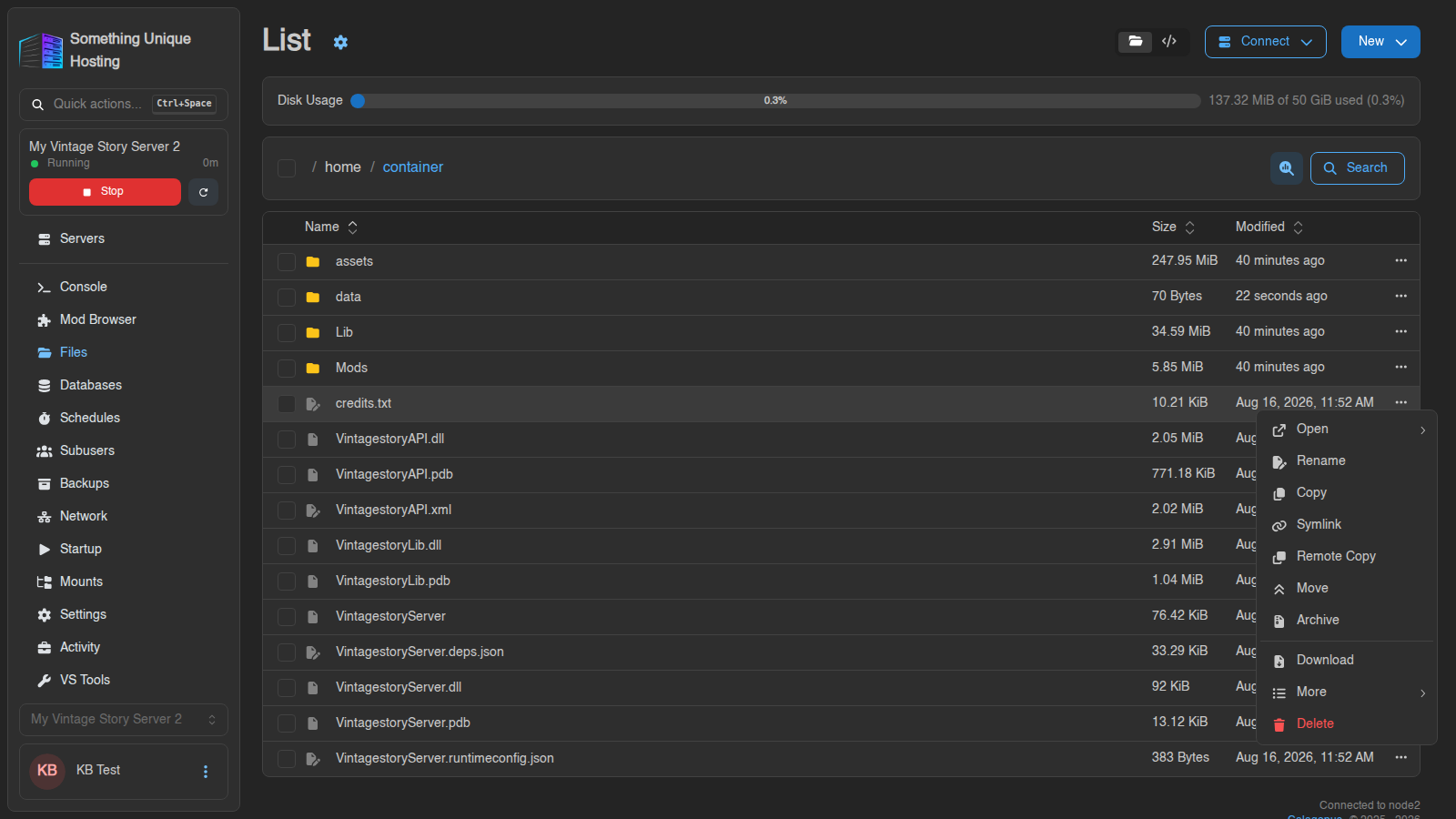
Task: Click the Search button
Action: pos(1358,168)
